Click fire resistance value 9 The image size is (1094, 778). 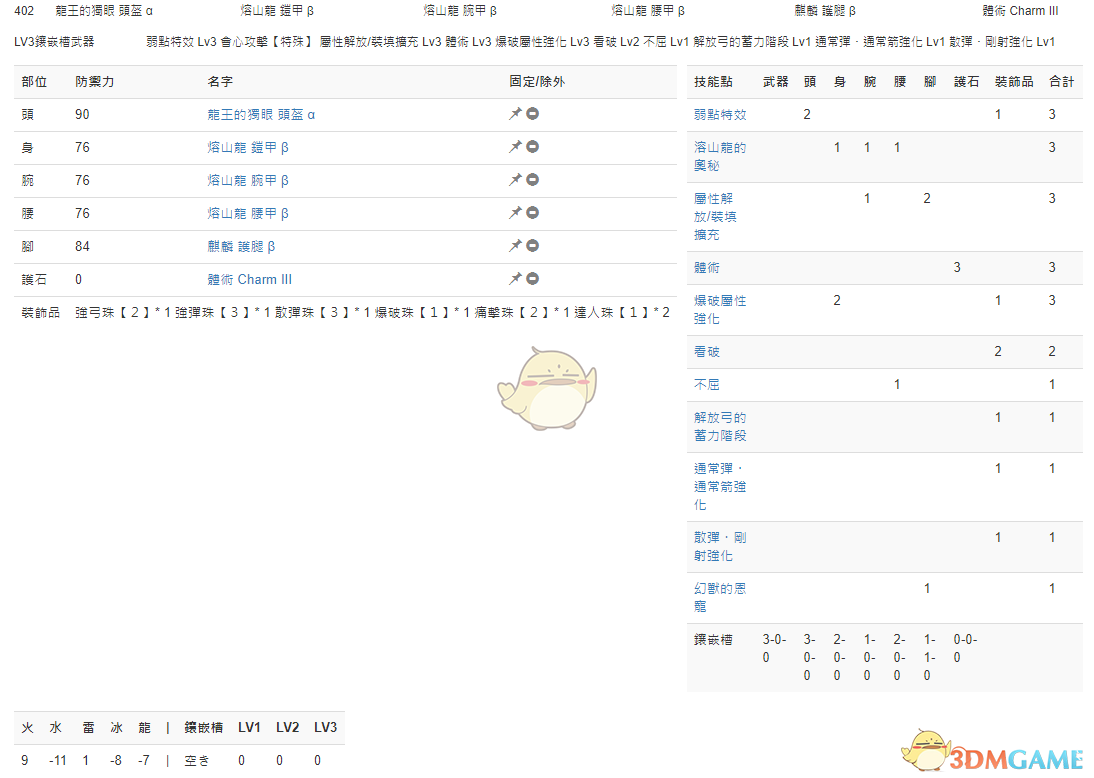coord(25,761)
